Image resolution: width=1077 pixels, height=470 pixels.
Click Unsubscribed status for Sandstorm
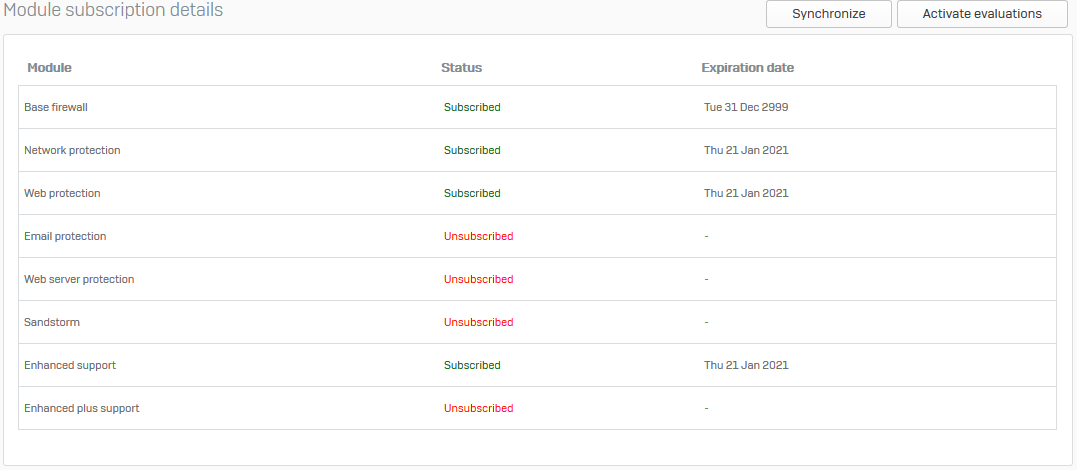(479, 322)
